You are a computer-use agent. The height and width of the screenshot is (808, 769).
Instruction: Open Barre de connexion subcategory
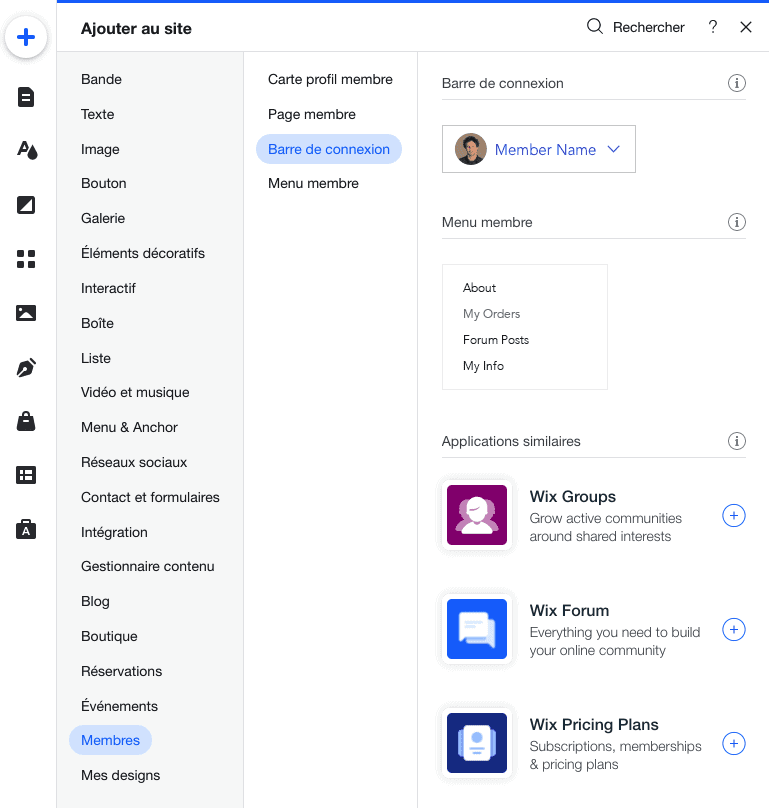tap(329, 149)
